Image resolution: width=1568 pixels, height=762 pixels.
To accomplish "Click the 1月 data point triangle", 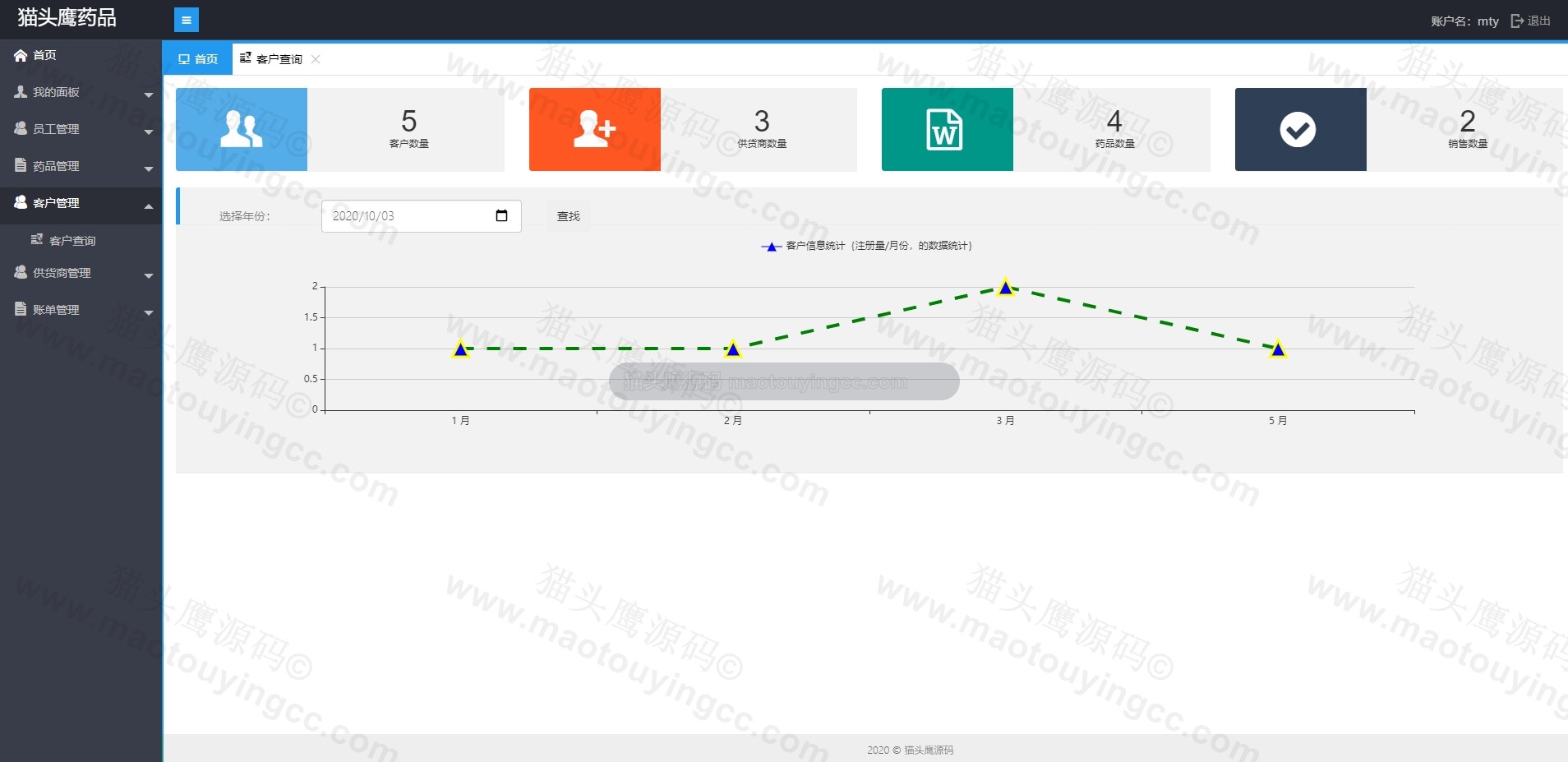I will (461, 349).
